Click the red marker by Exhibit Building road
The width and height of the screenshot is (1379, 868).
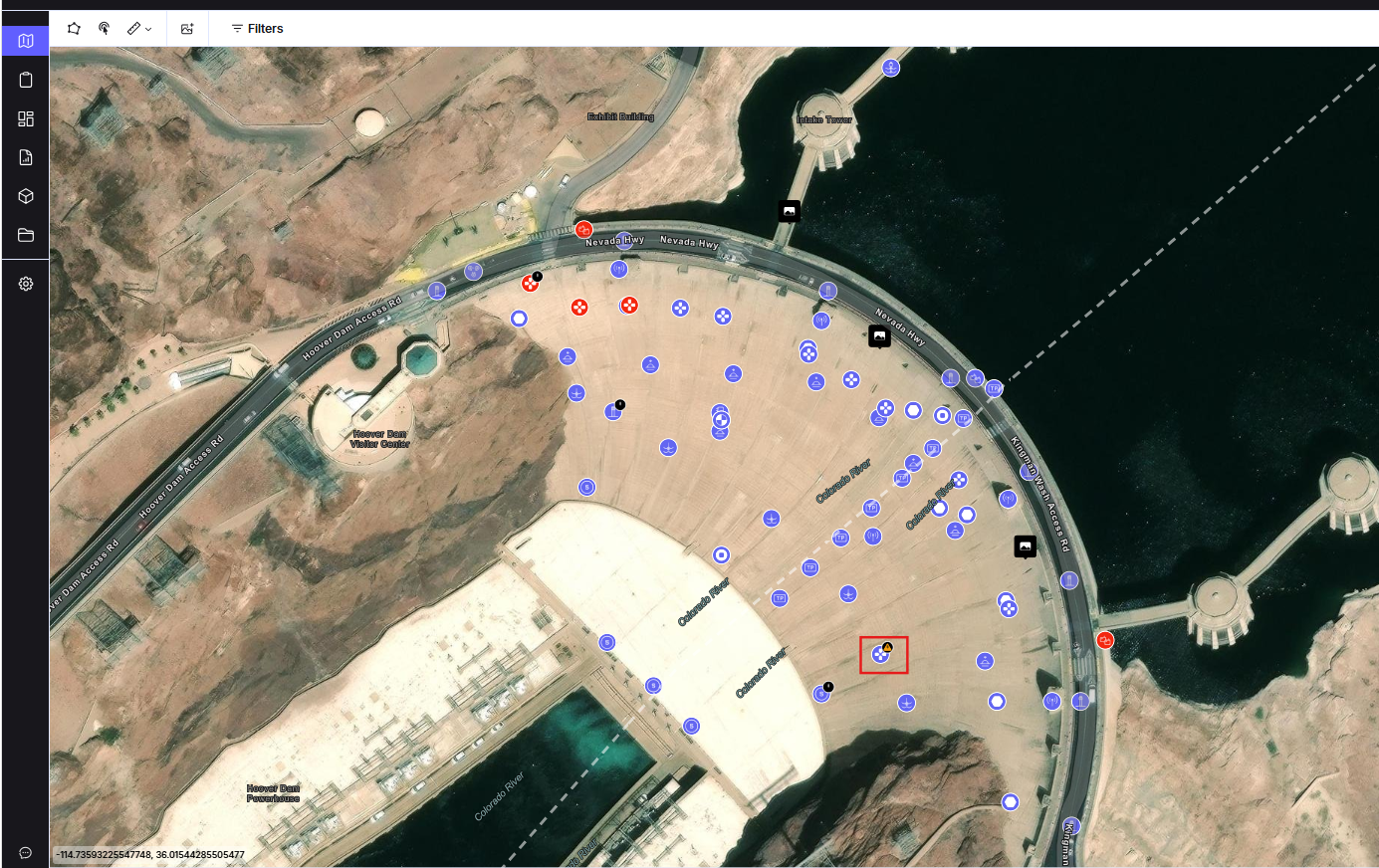(x=584, y=230)
